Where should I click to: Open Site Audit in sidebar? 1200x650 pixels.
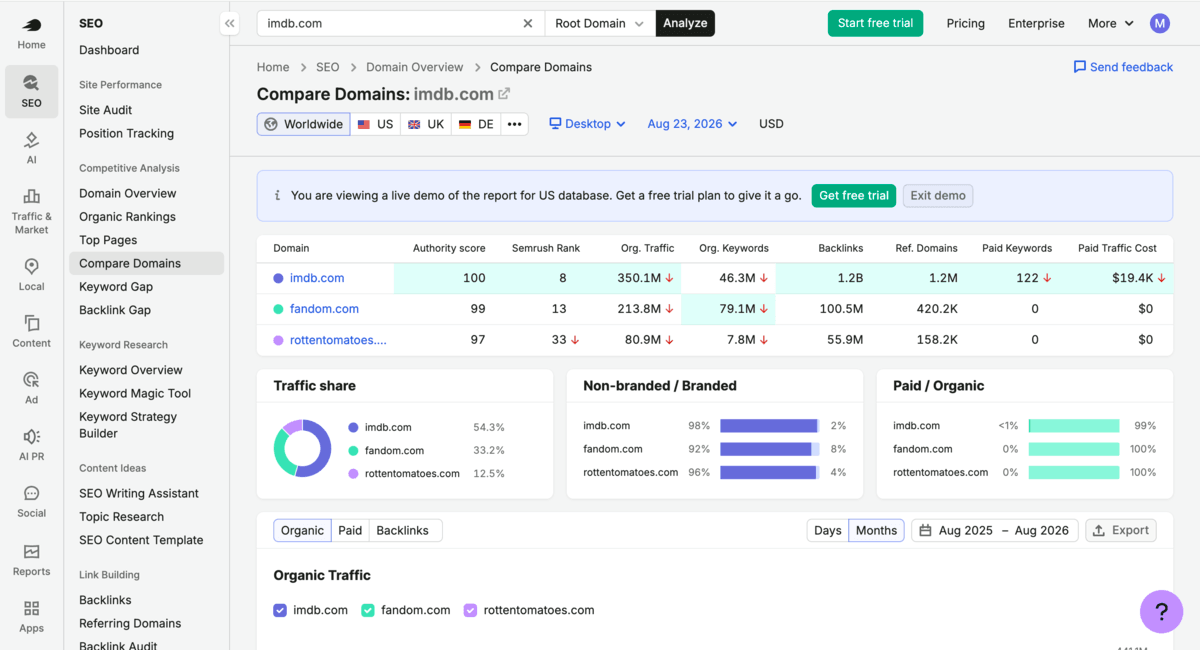click(x=106, y=110)
